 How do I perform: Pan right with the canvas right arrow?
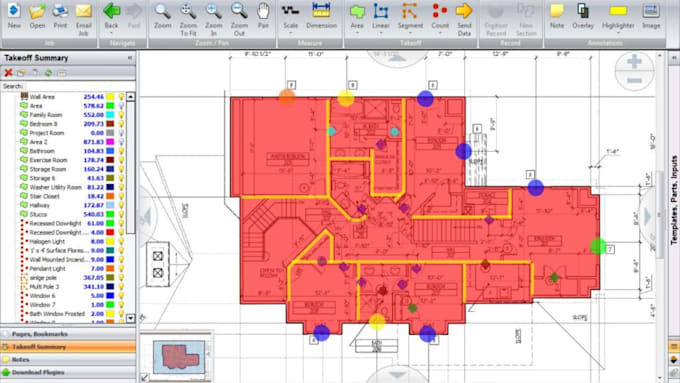647,217
